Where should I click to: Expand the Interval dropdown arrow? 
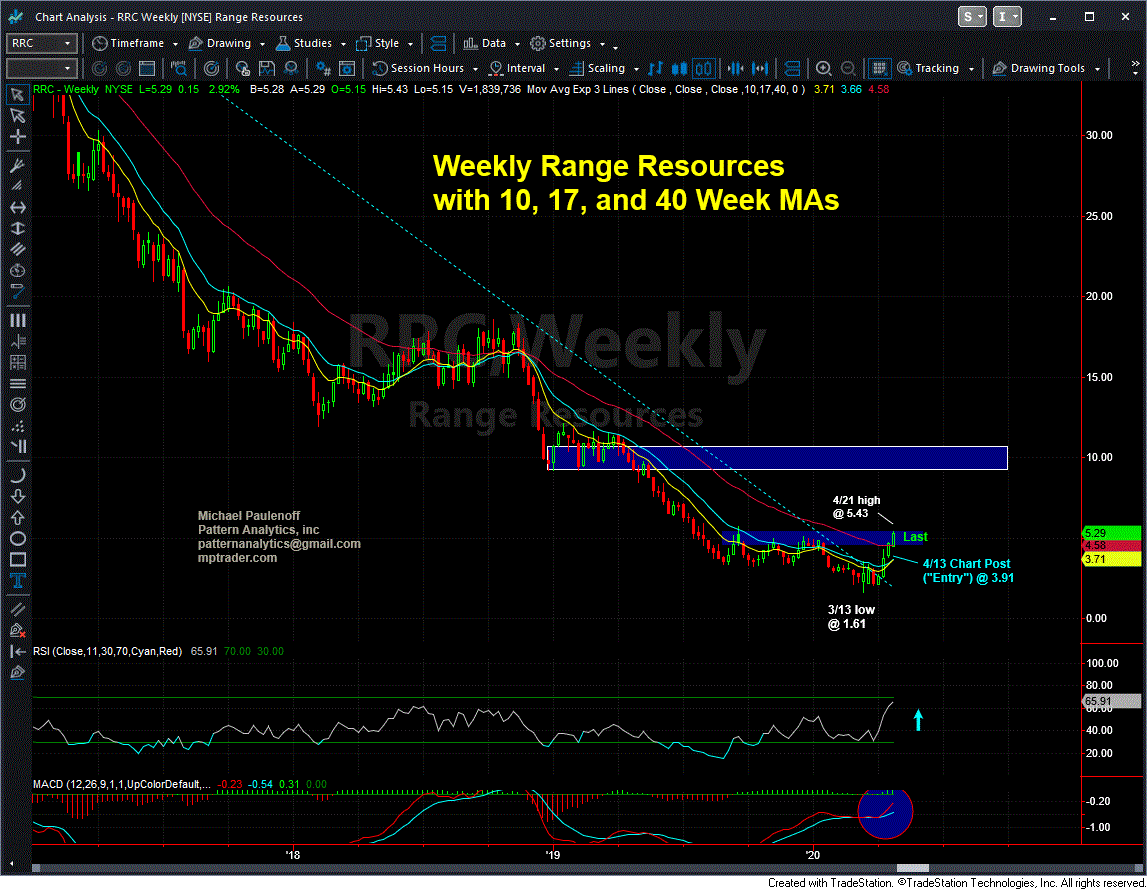click(x=557, y=69)
